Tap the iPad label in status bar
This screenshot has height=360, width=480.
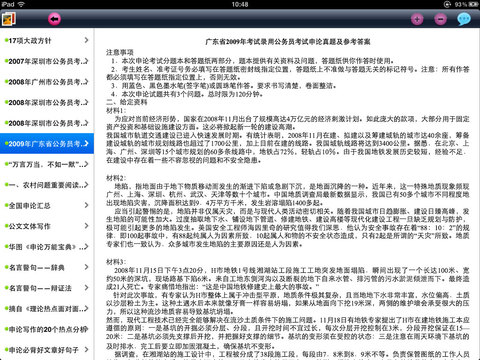(x=8, y=4)
